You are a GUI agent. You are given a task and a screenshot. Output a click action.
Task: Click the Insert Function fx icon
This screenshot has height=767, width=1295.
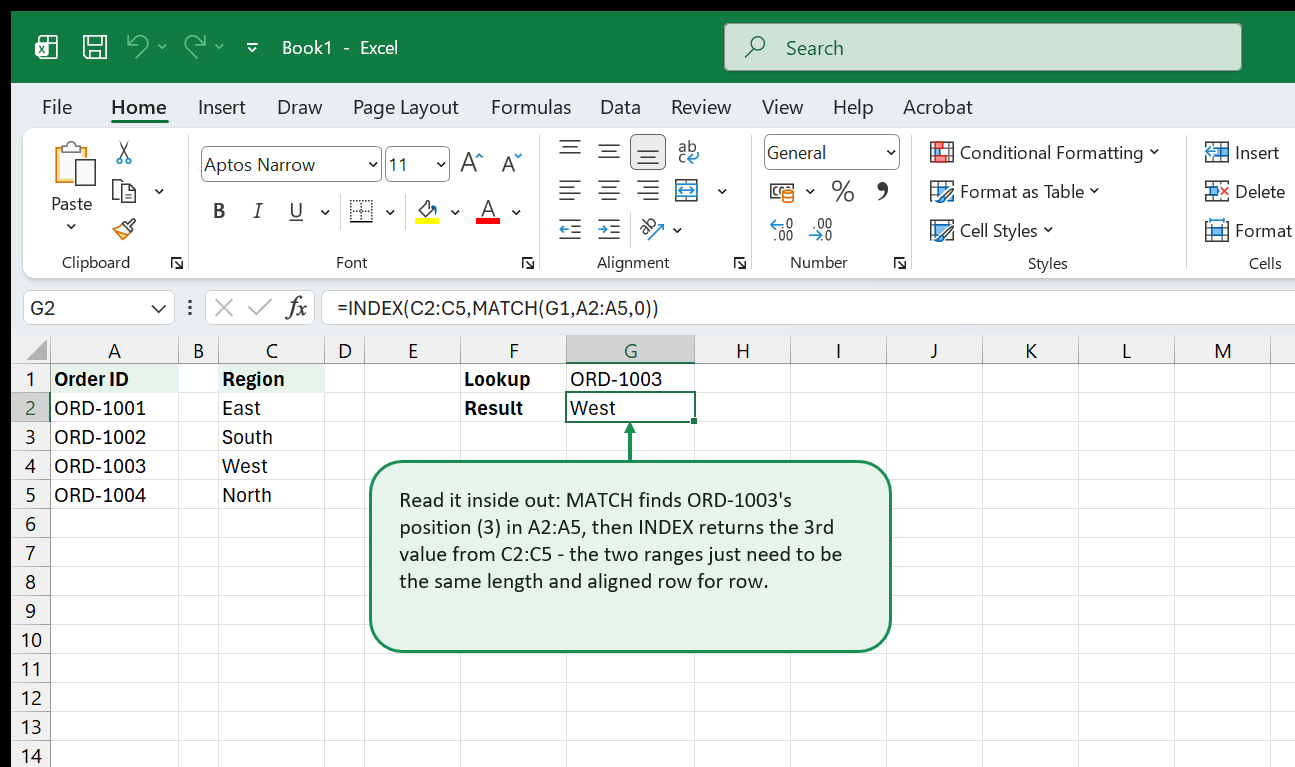pyautogui.click(x=296, y=308)
